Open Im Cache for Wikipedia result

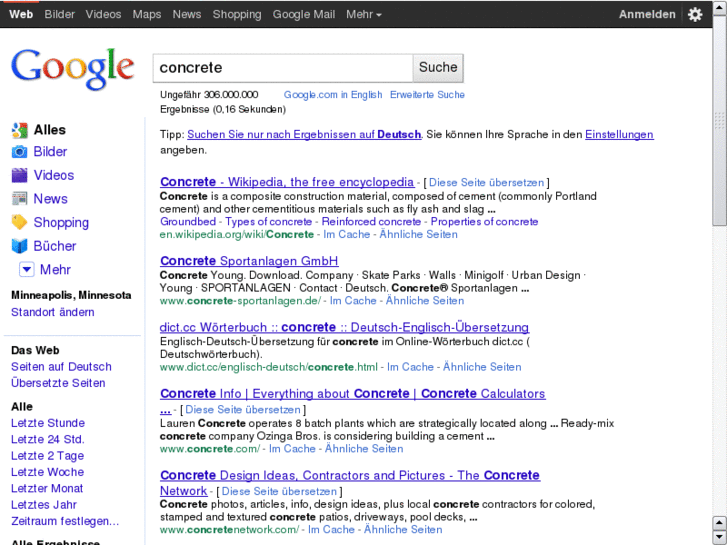pyautogui.click(x=346, y=234)
